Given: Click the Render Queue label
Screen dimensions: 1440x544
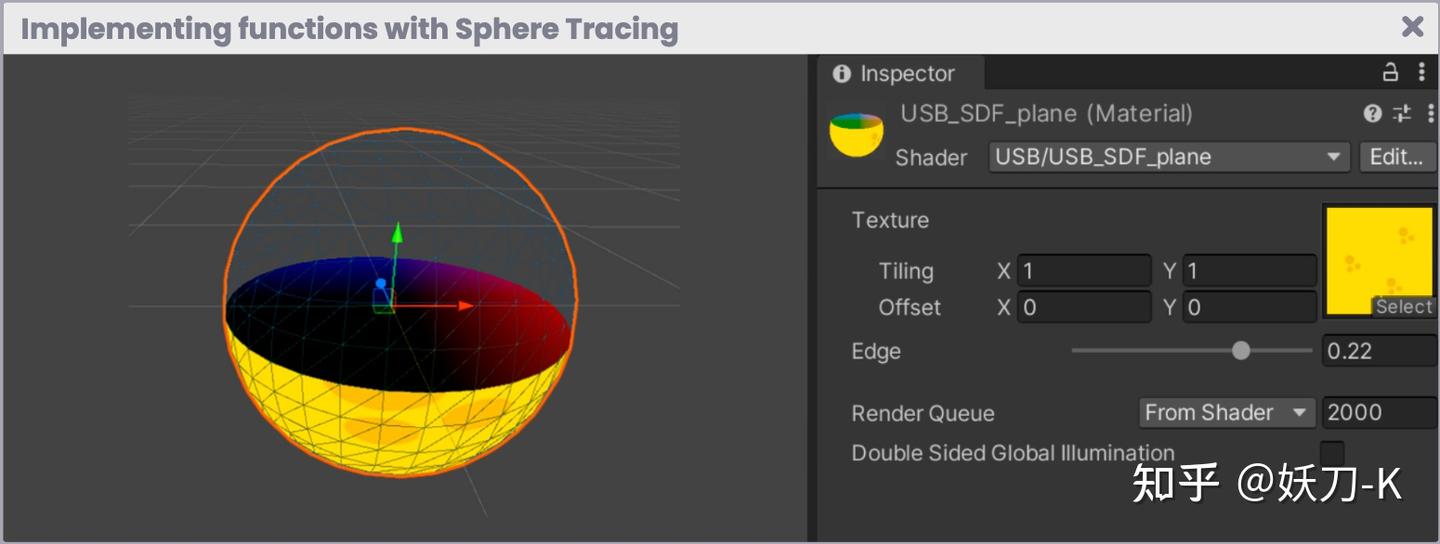Looking at the screenshot, I should [x=923, y=413].
